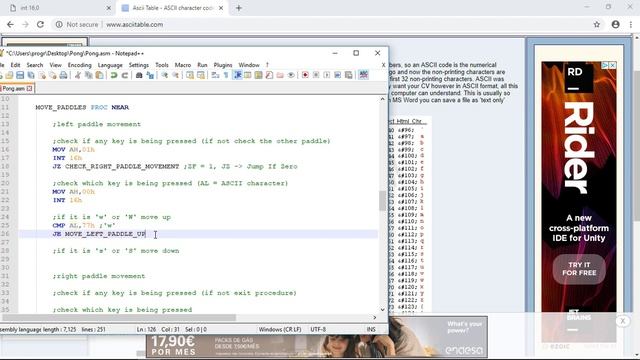
Task: Close the Rider ad with its X icon
Action: coord(612,65)
